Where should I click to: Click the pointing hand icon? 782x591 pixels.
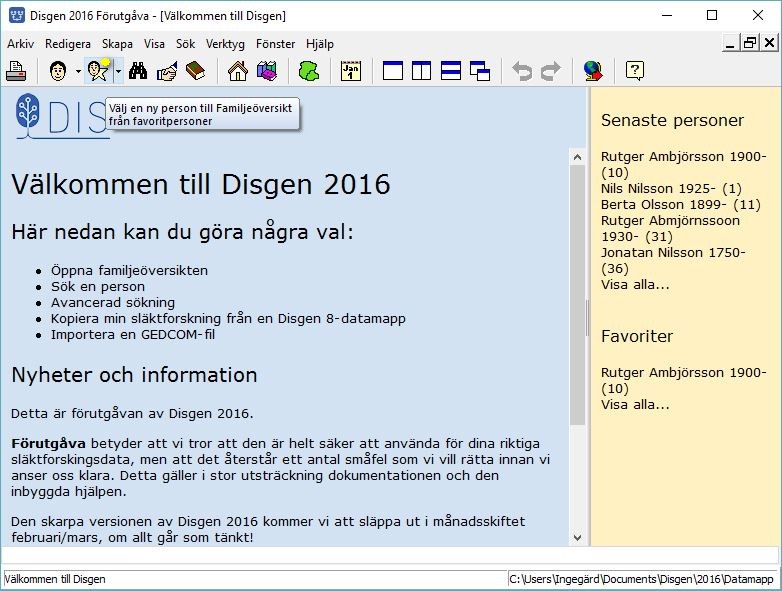[x=167, y=71]
